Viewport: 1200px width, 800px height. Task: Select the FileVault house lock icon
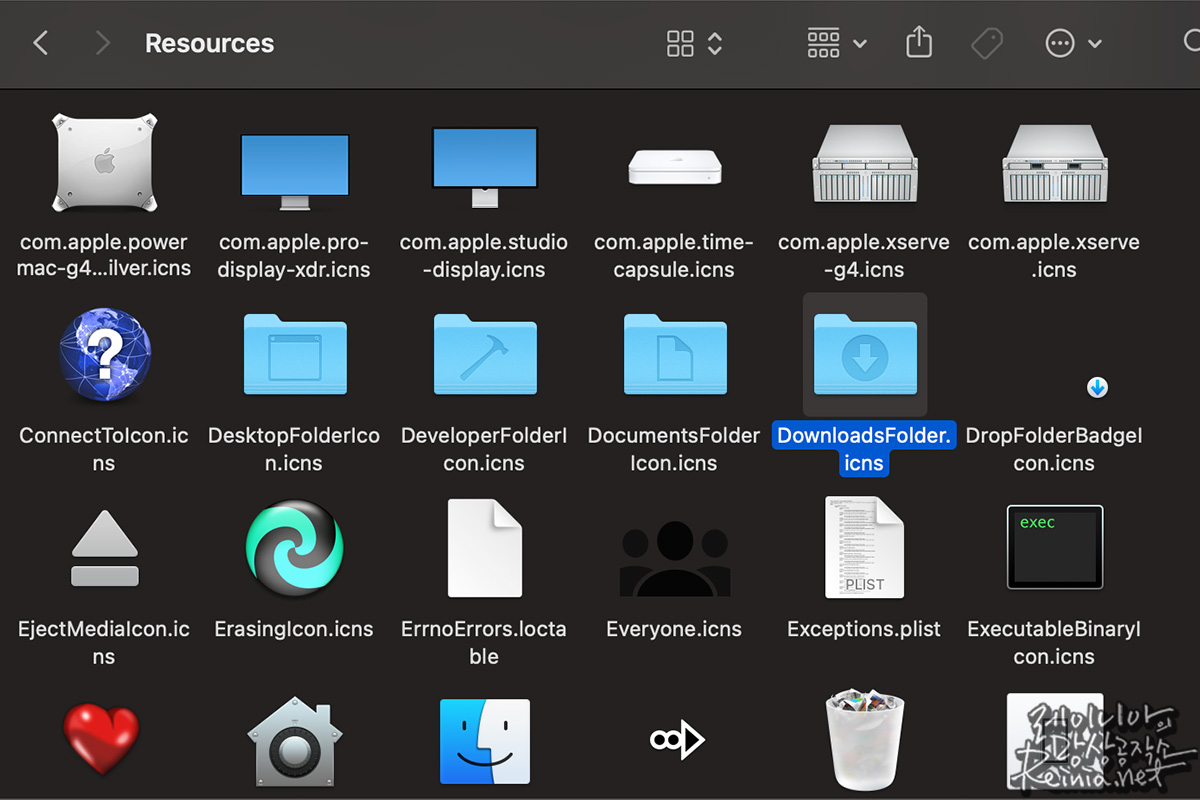pos(294,741)
